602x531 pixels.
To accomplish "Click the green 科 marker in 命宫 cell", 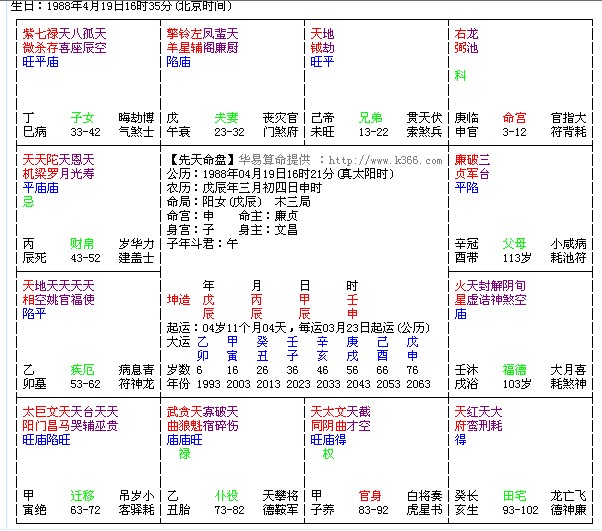I will [460, 76].
